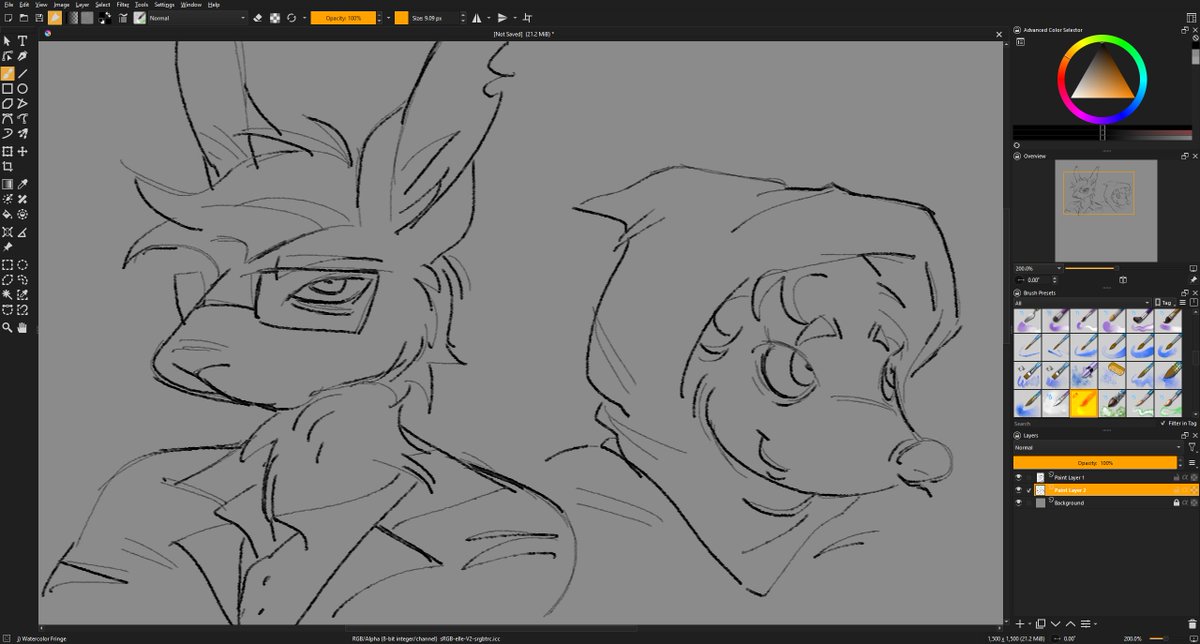Open the Window menu
This screenshot has width=1200, height=644.
point(191,4)
